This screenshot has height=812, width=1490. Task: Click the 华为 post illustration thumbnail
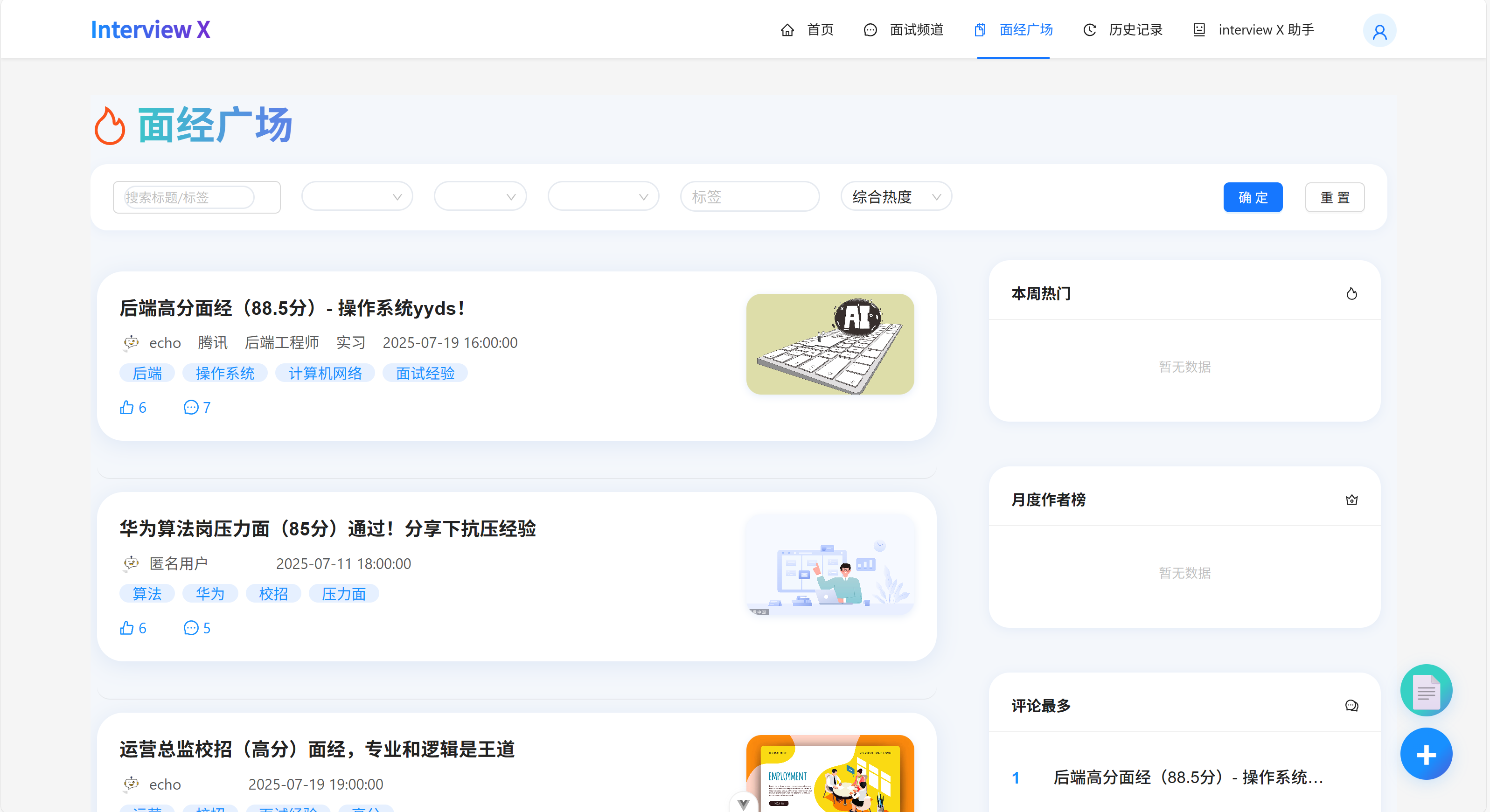(830, 564)
